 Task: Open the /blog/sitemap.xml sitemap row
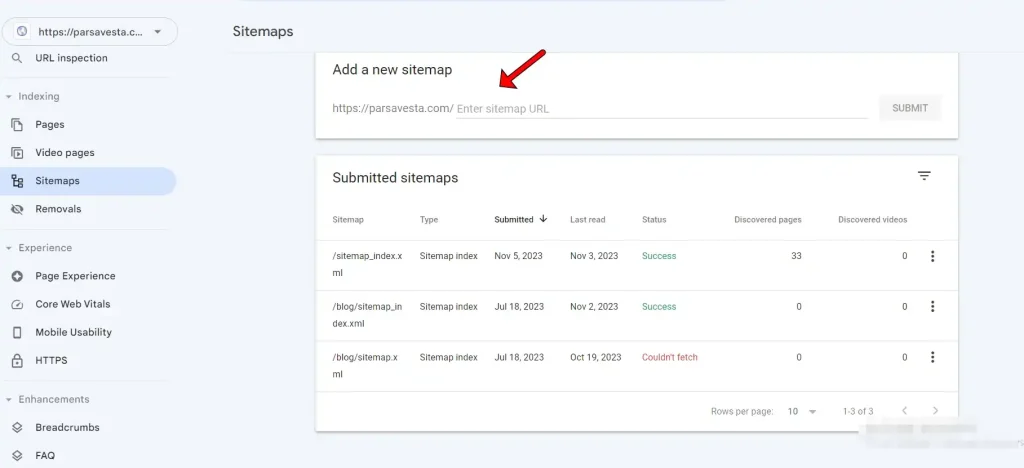[637, 366]
